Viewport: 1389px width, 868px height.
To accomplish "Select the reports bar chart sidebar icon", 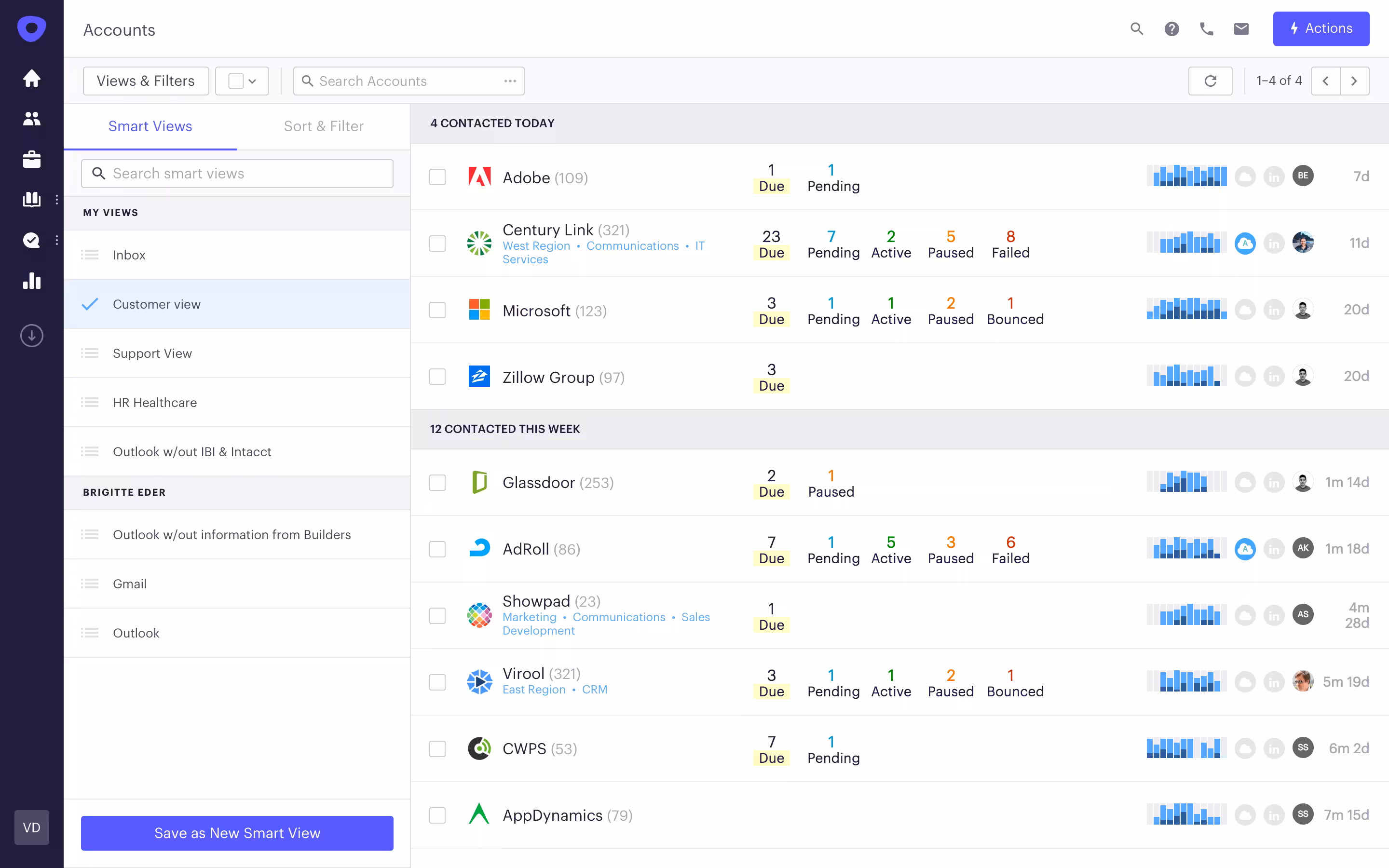I will (31, 281).
